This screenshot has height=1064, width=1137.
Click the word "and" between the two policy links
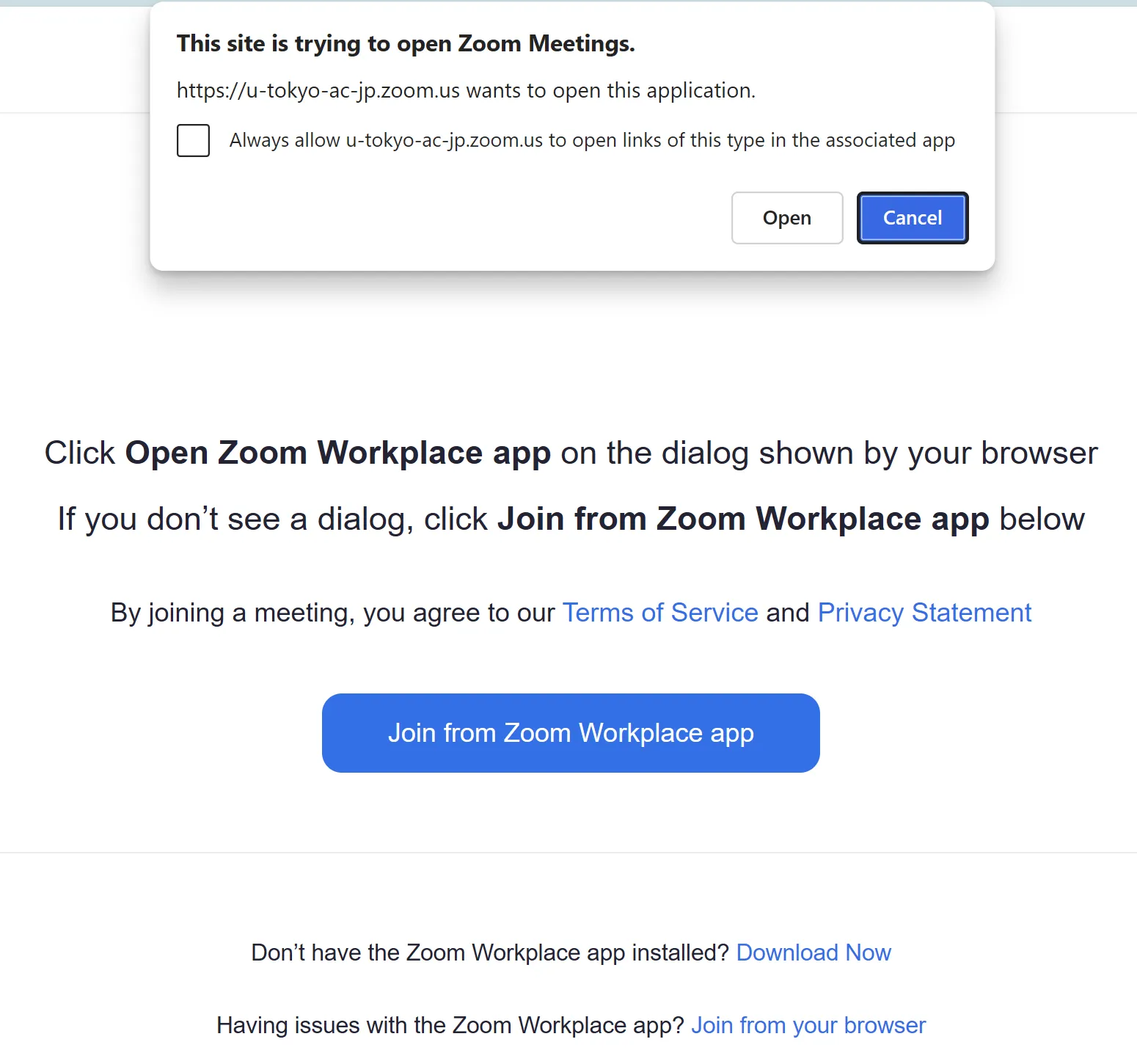tap(788, 613)
